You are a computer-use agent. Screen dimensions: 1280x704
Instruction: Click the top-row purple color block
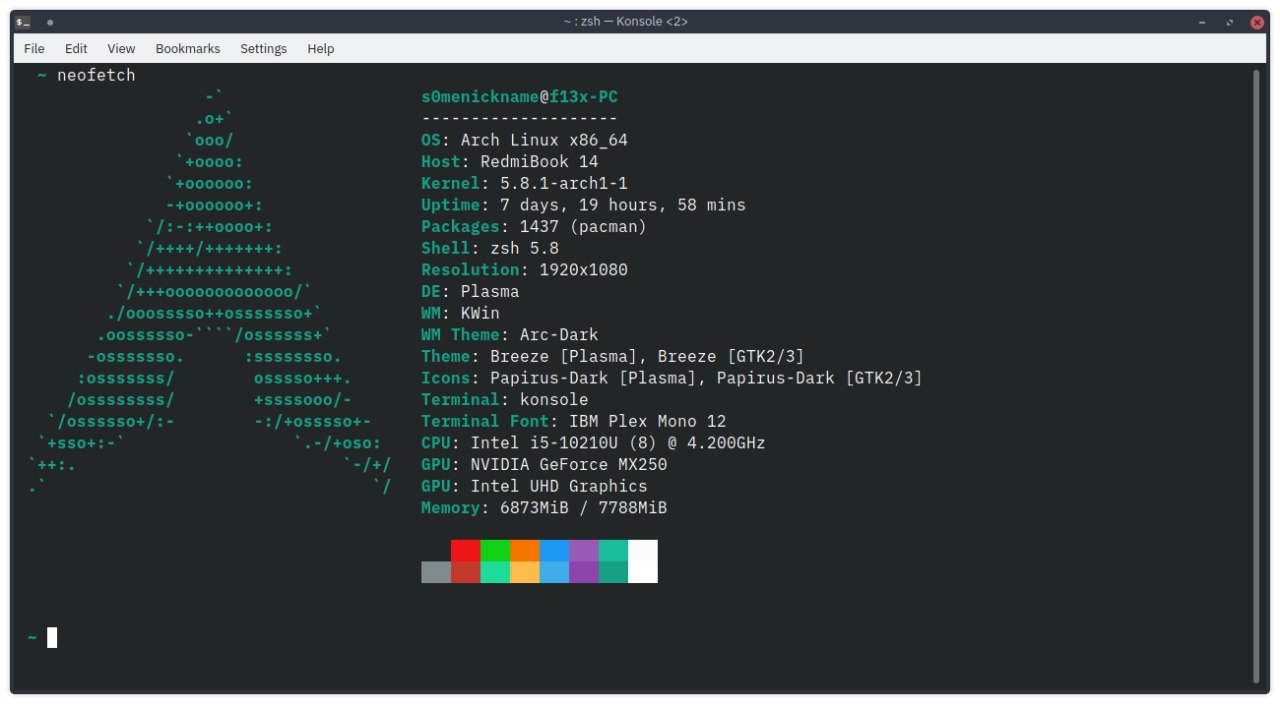tap(584, 550)
